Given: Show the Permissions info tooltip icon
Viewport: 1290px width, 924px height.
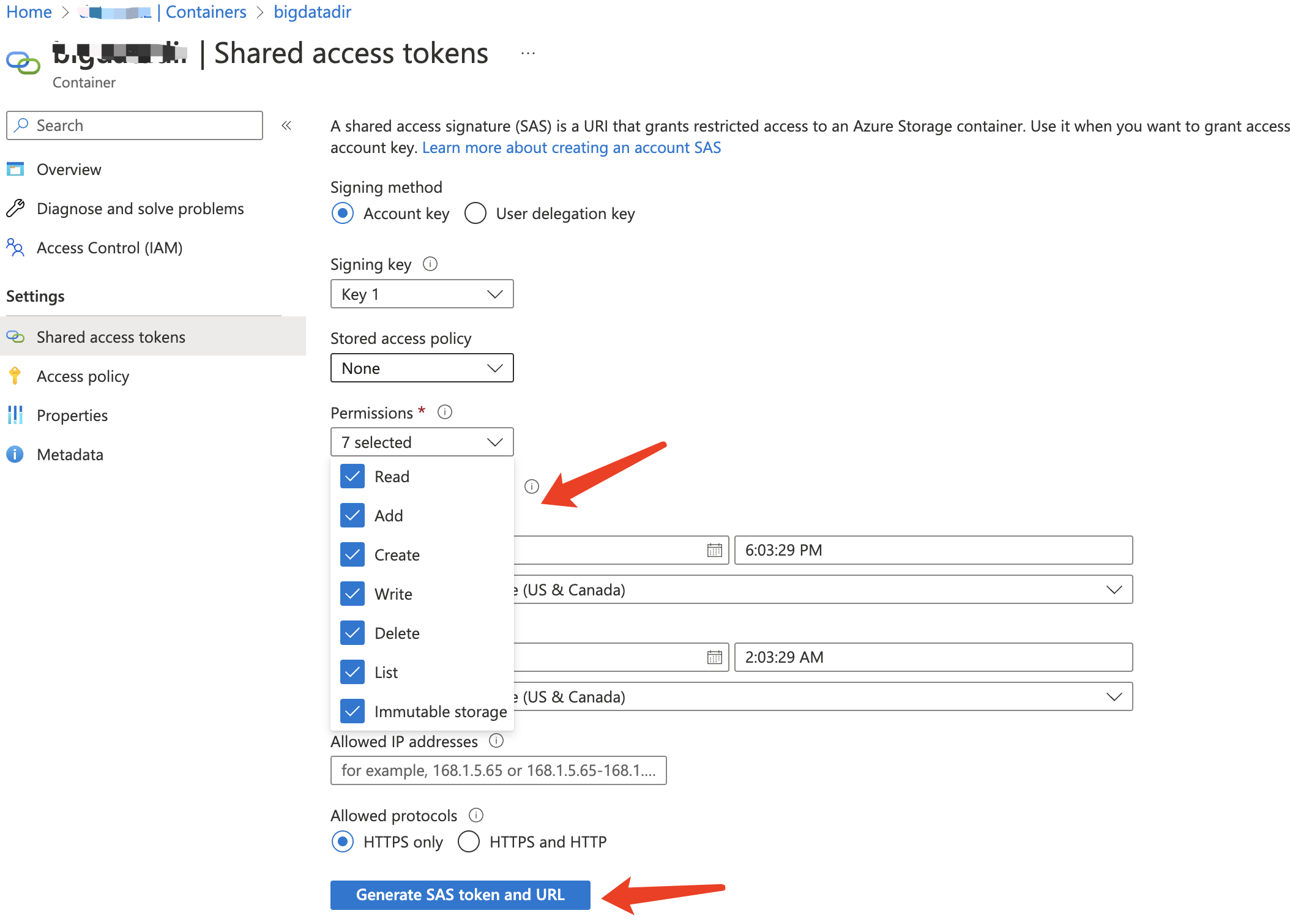Looking at the screenshot, I should click(445, 412).
